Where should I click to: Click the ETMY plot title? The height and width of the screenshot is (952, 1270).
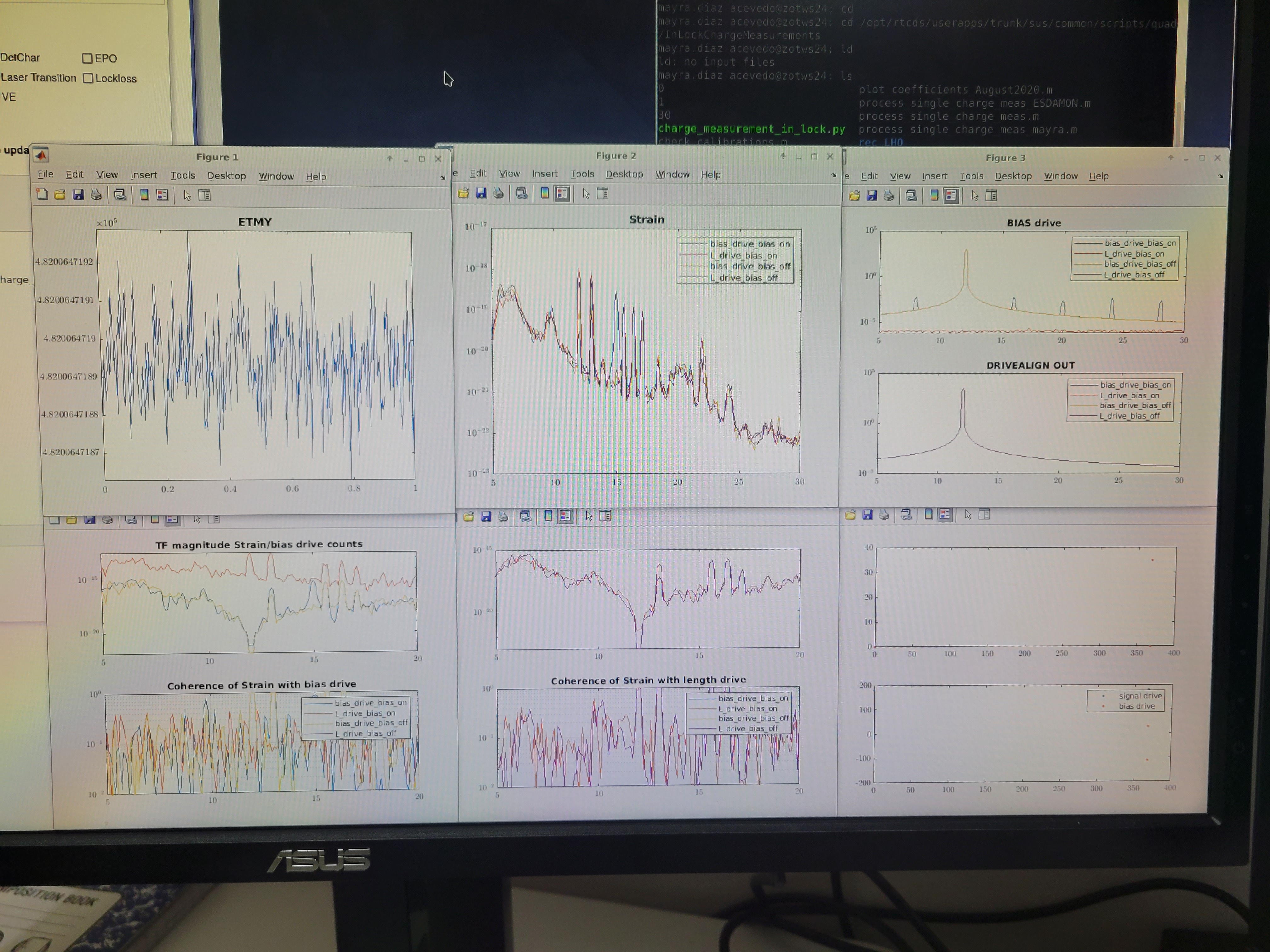(x=255, y=222)
